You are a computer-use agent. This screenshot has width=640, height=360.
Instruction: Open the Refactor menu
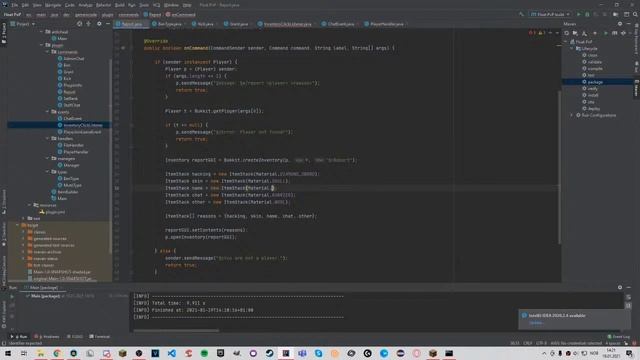[103, 5]
